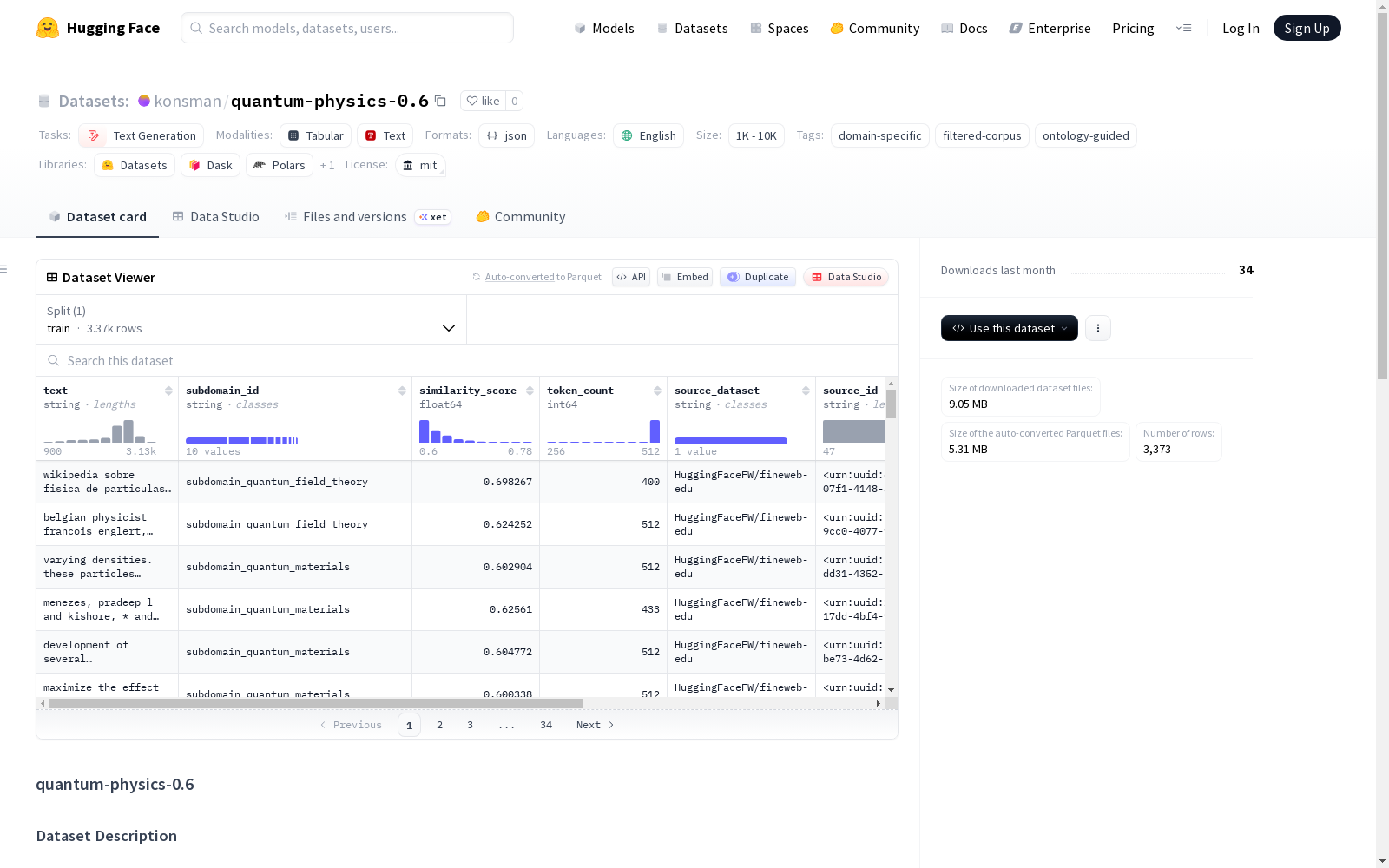
Task: Click the table horizontal scrollbar thumb
Action: click(316, 703)
